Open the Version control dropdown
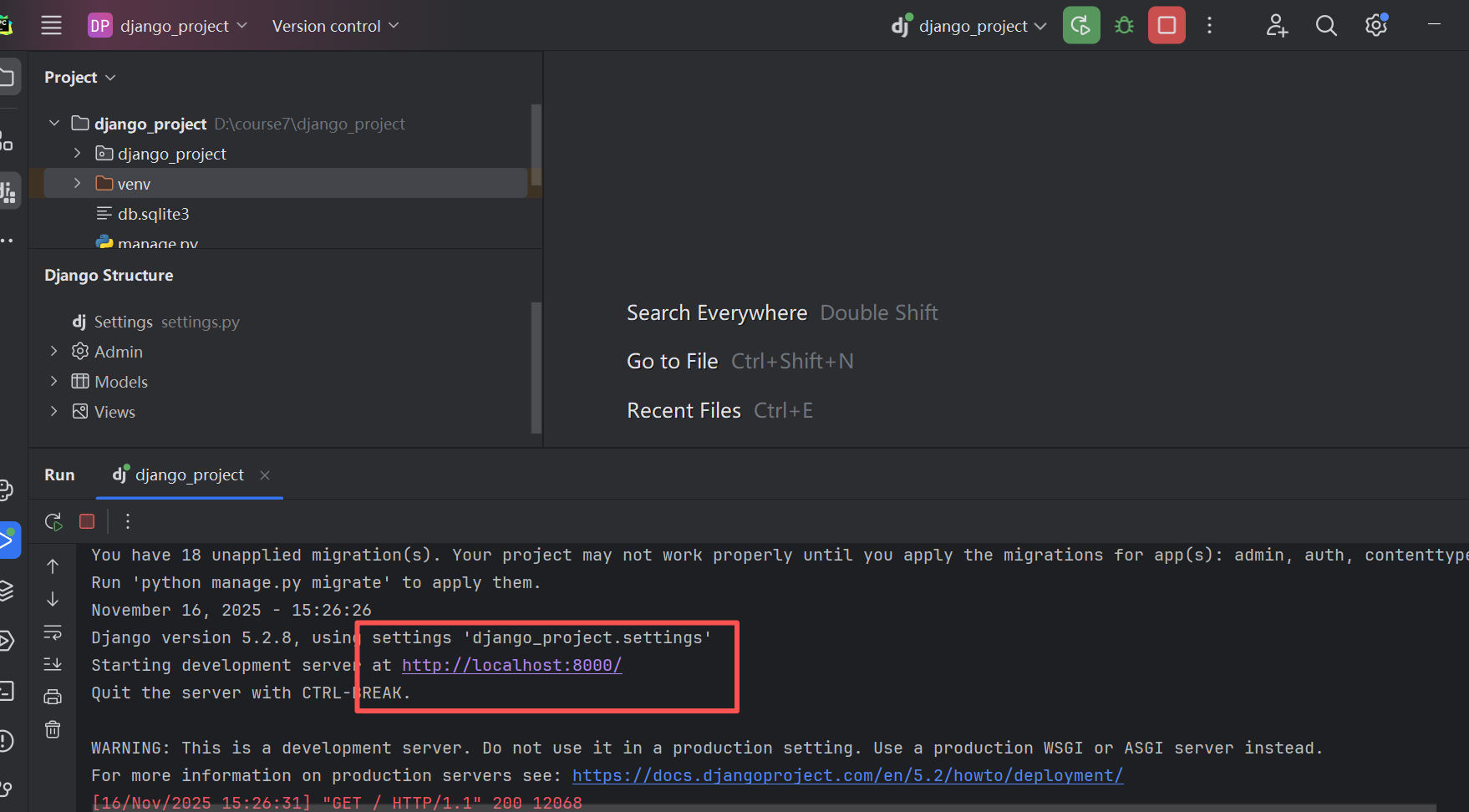1469x812 pixels. 335,26
